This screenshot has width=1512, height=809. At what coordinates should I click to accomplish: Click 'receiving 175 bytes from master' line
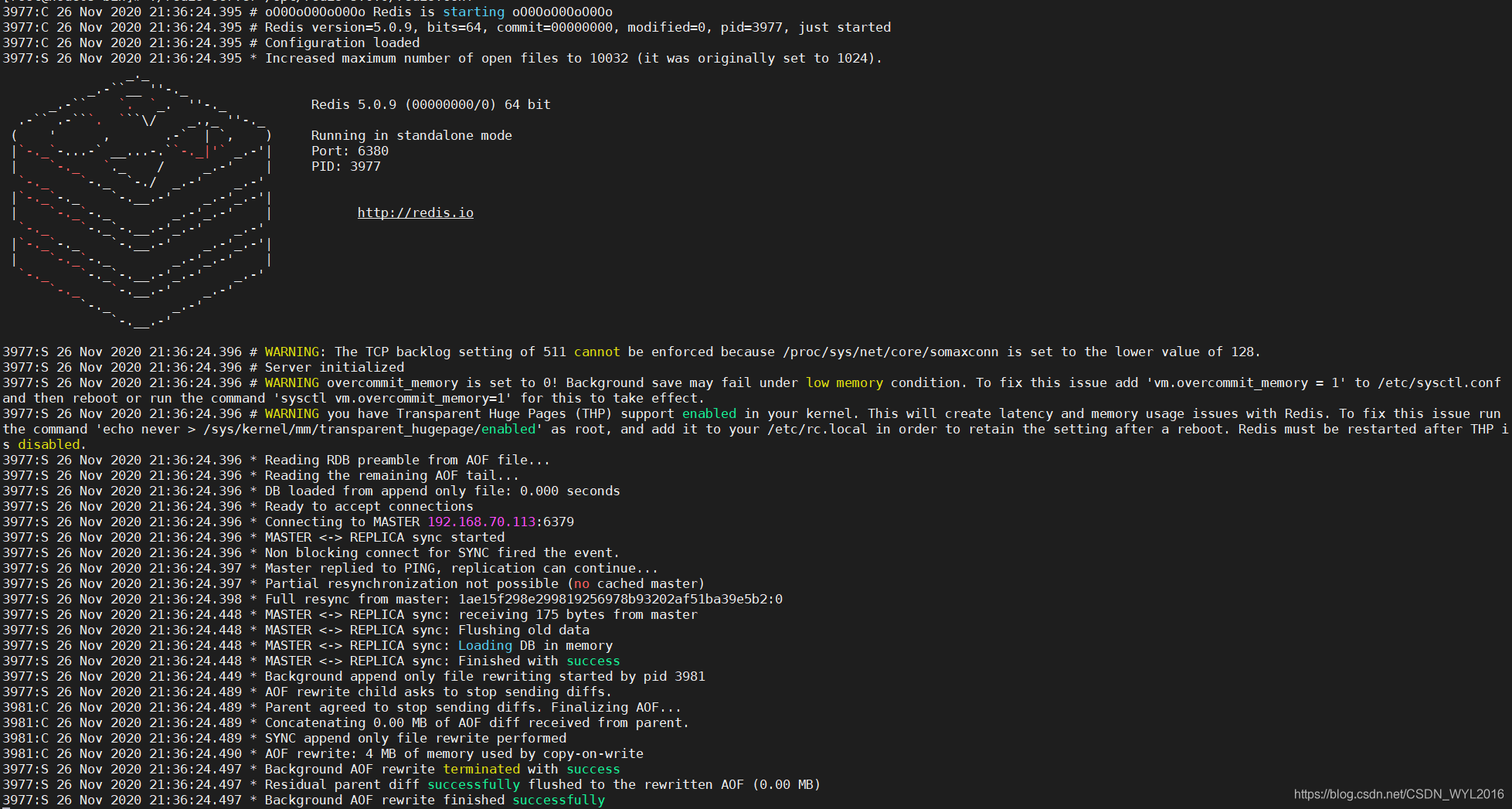tap(350, 614)
